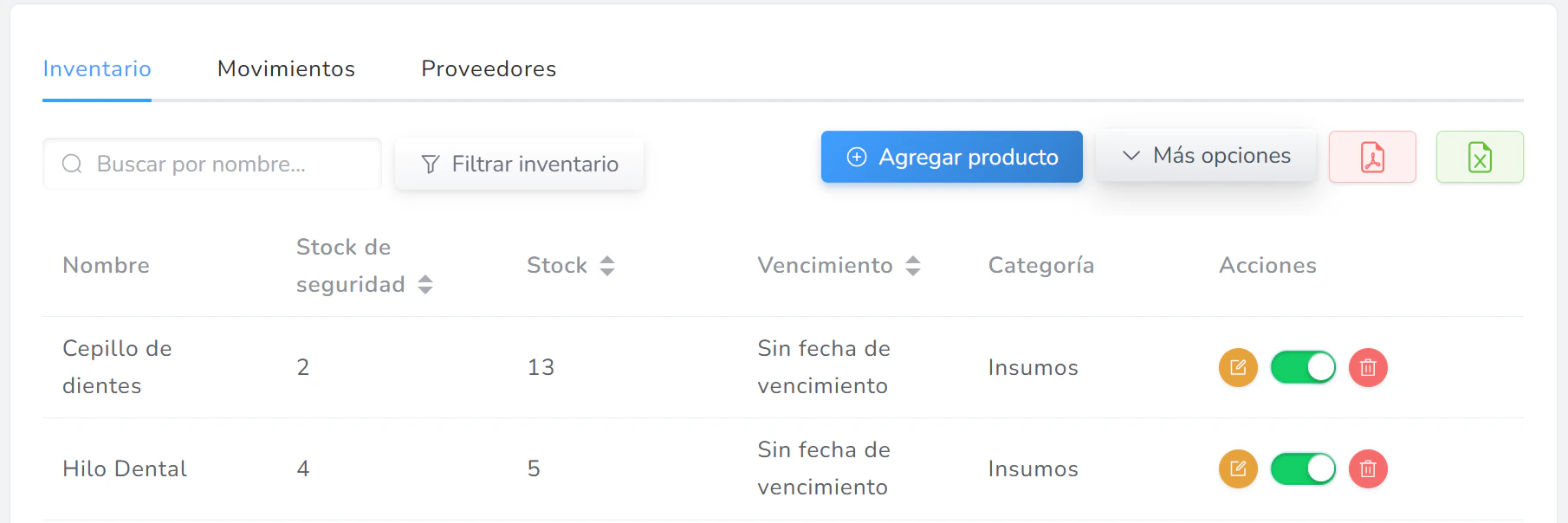Delete the Cepillo de dientes product
The image size is (1568, 523).
click(x=1368, y=367)
